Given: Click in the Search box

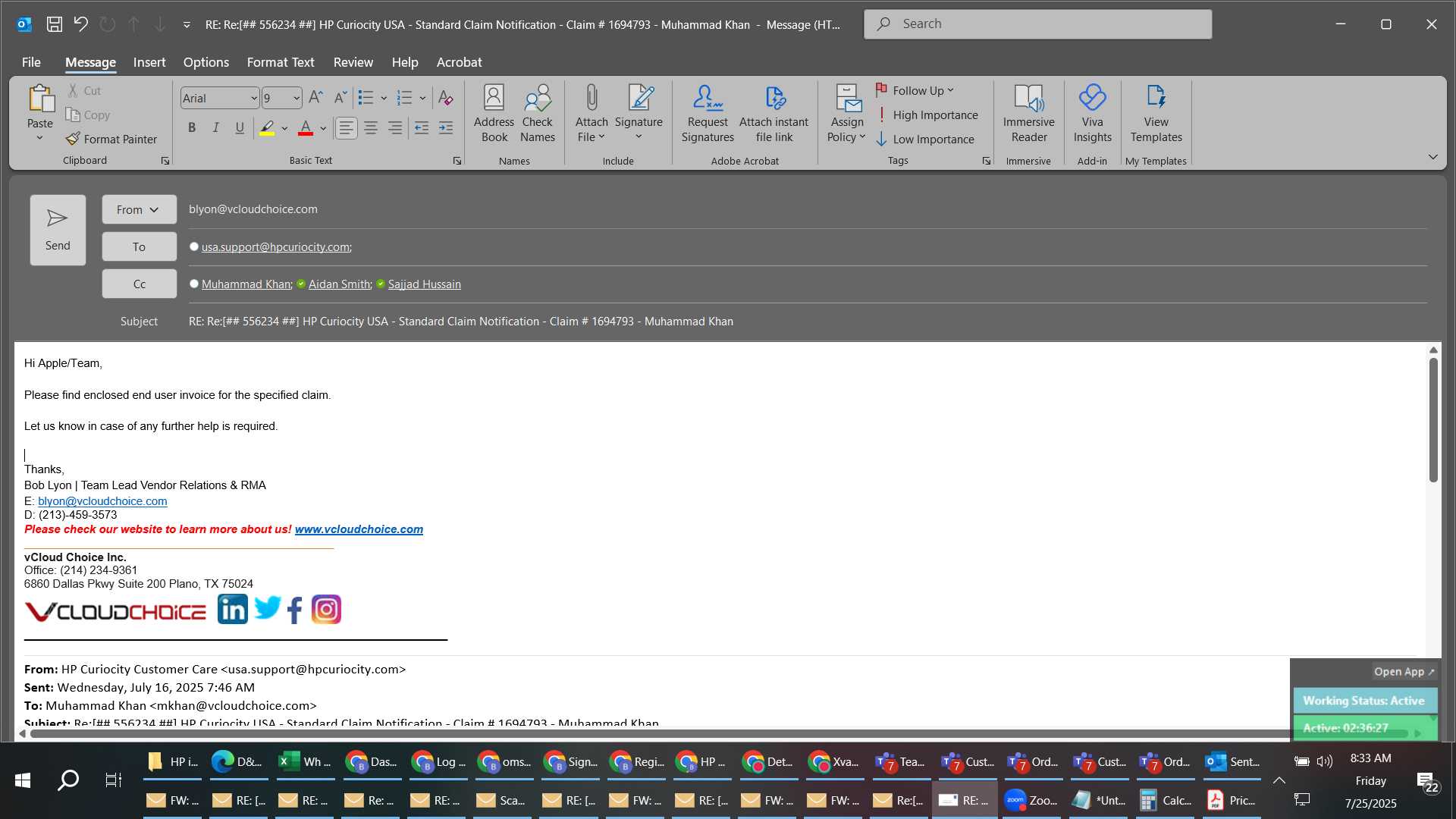Looking at the screenshot, I should coord(1037,24).
